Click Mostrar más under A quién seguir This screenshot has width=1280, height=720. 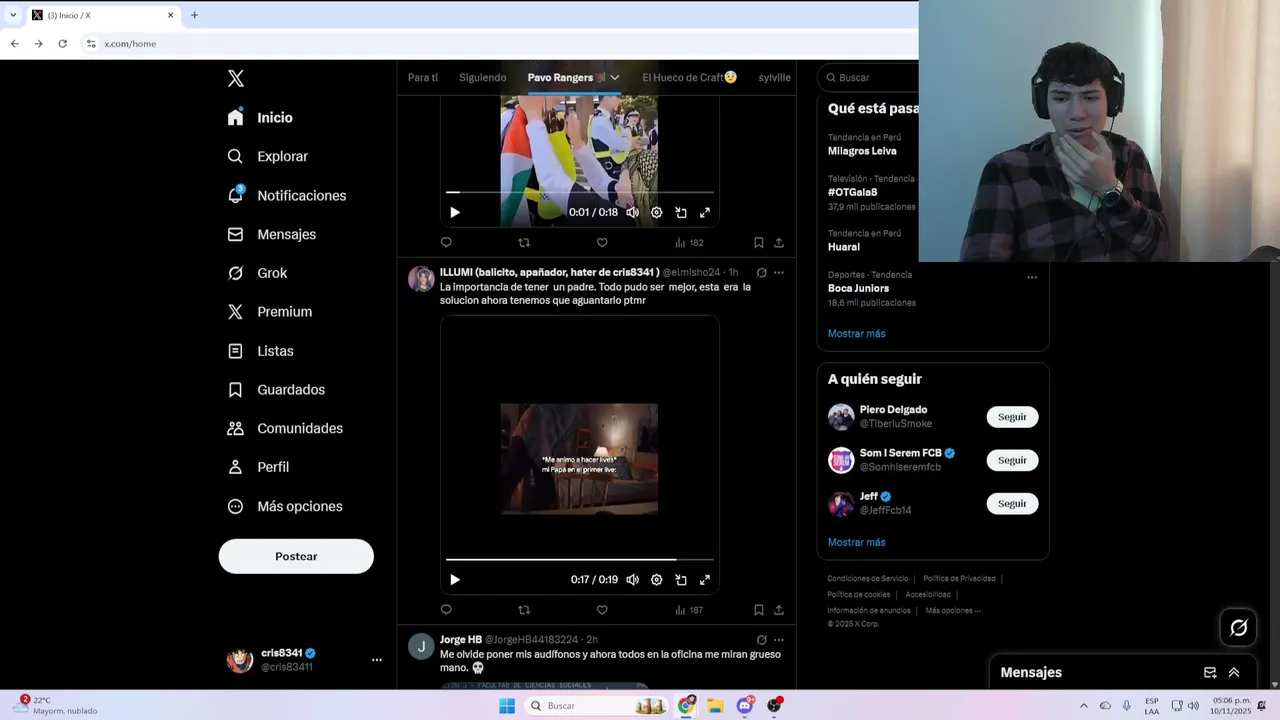[857, 542]
